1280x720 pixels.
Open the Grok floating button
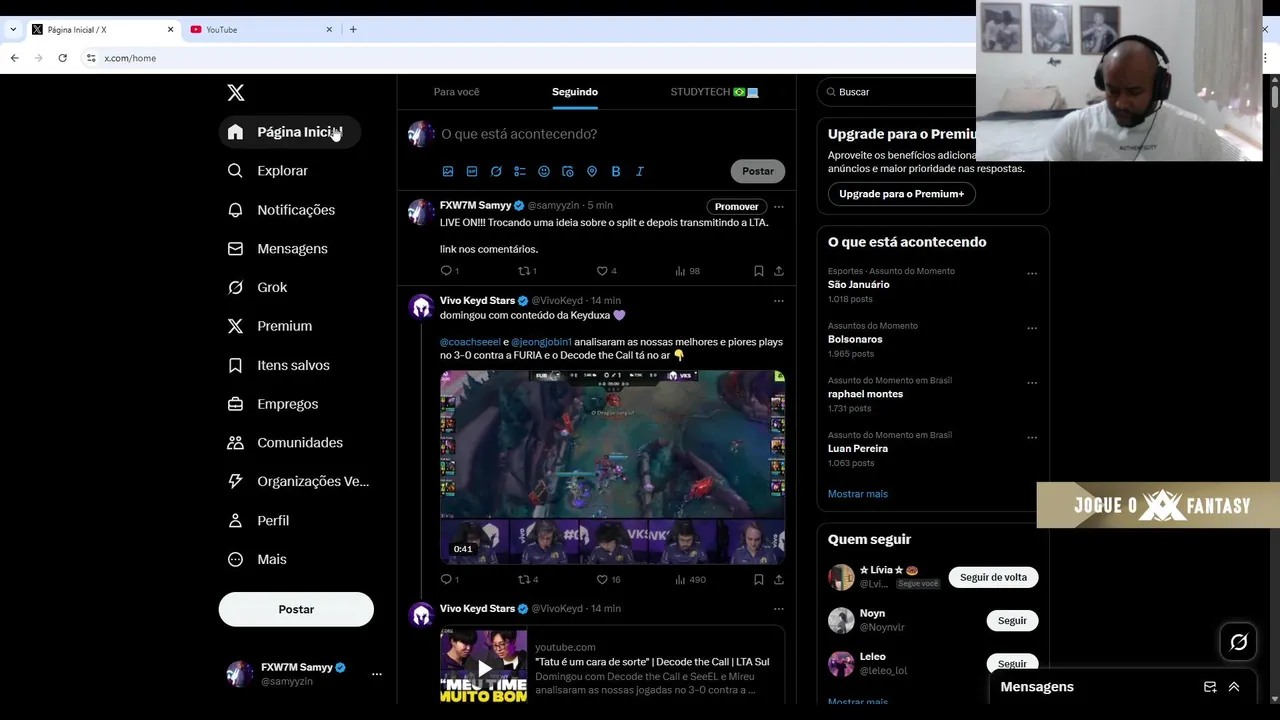1238,642
